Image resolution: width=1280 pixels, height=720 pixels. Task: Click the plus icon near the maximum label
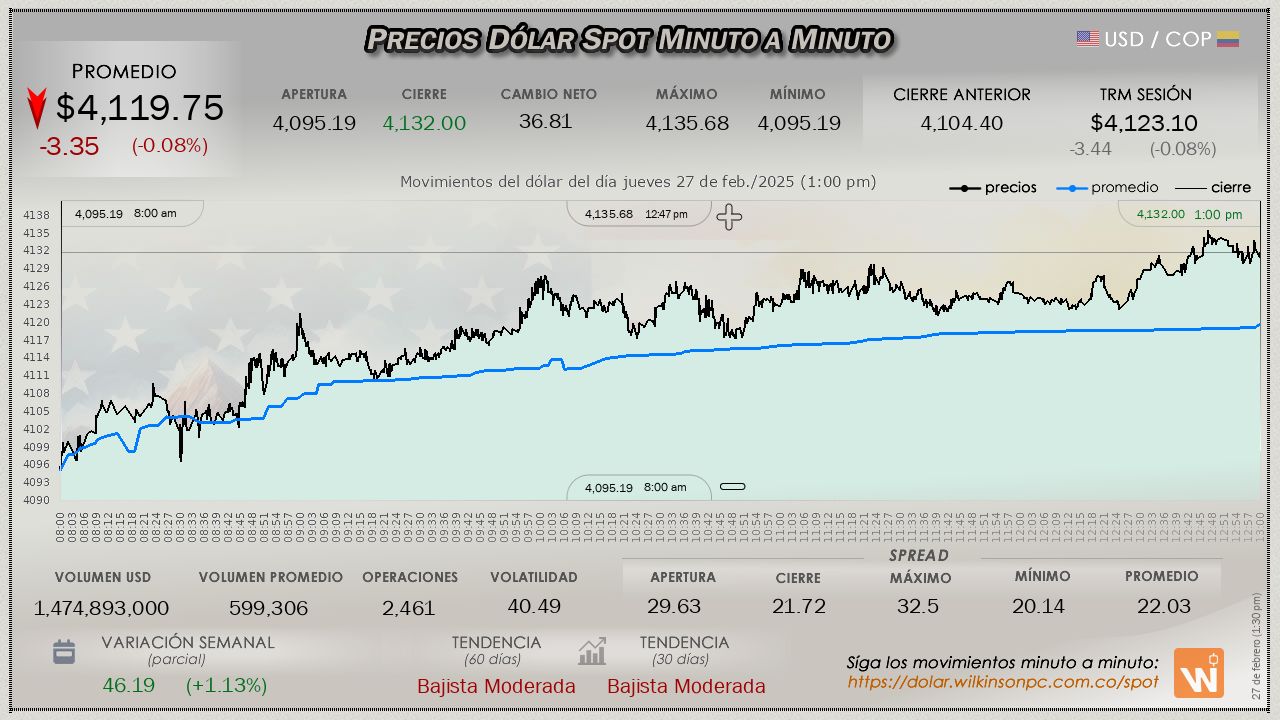(729, 217)
